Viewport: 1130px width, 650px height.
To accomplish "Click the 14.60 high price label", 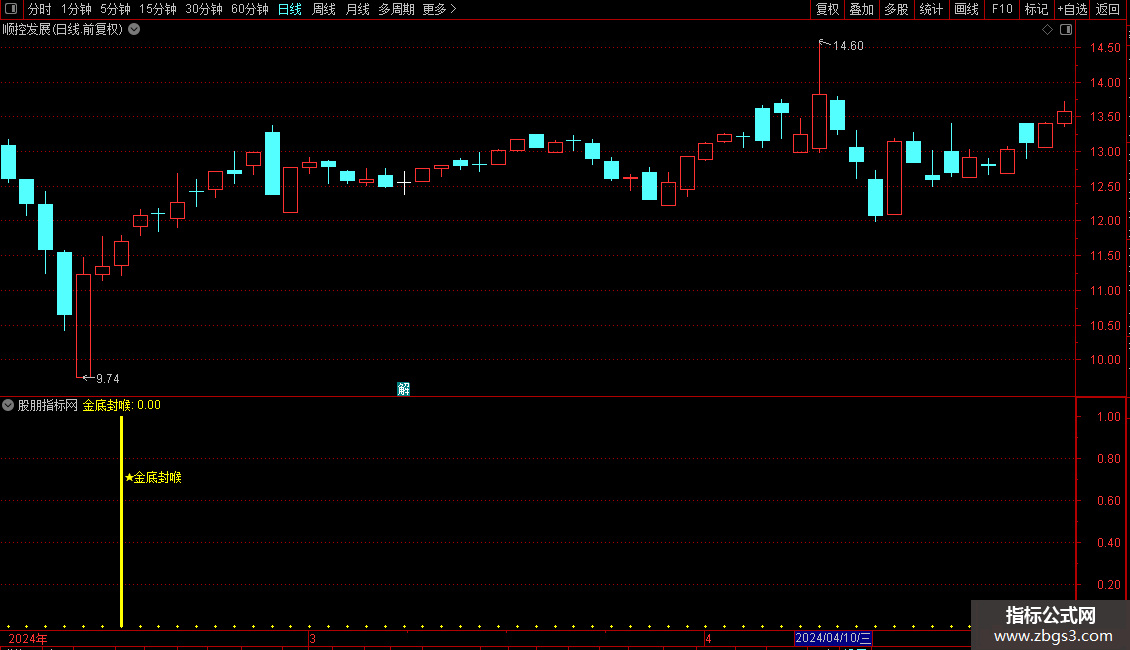I will (x=848, y=45).
